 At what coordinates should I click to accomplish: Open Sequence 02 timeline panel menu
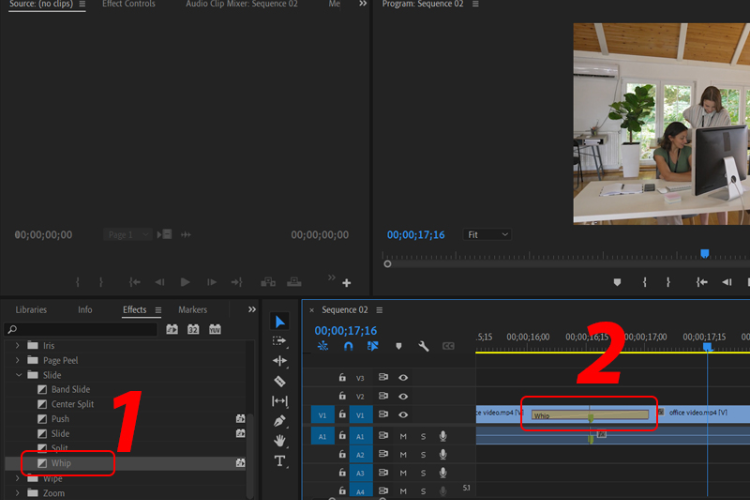pos(379,310)
